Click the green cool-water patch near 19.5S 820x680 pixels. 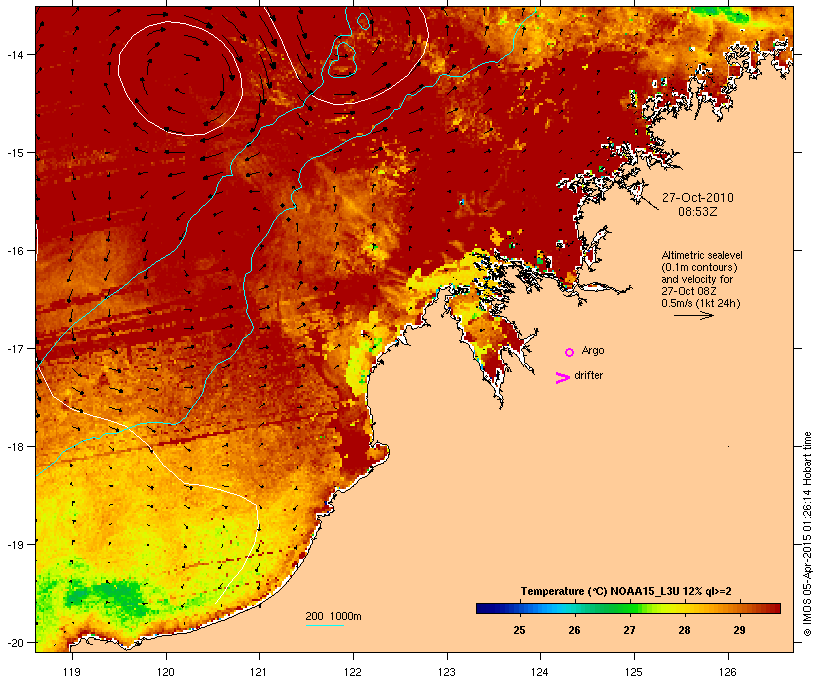tap(106, 597)
